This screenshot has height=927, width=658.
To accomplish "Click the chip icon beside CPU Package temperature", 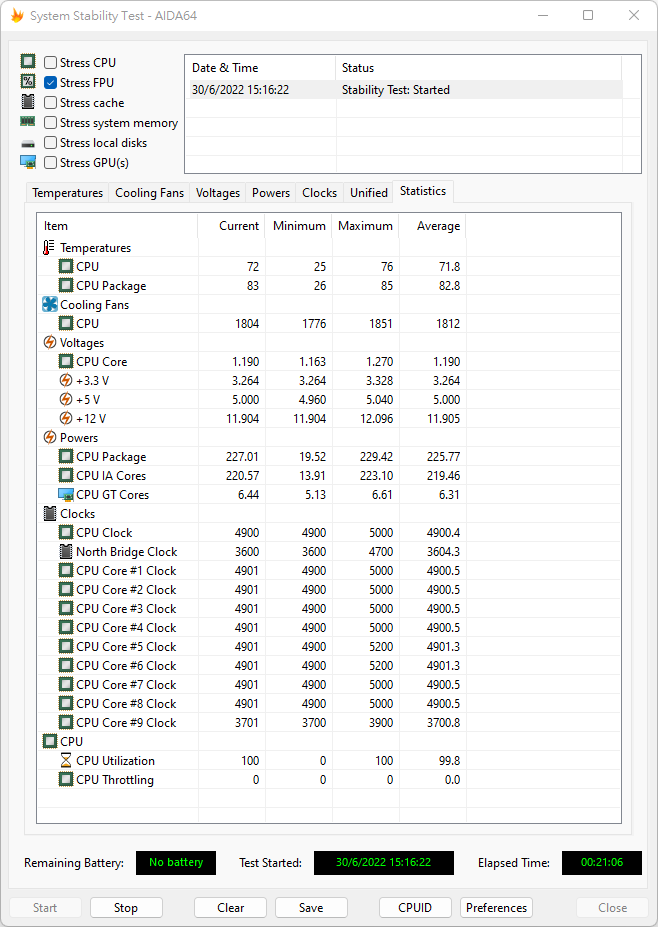I will (x=66, y=286).
